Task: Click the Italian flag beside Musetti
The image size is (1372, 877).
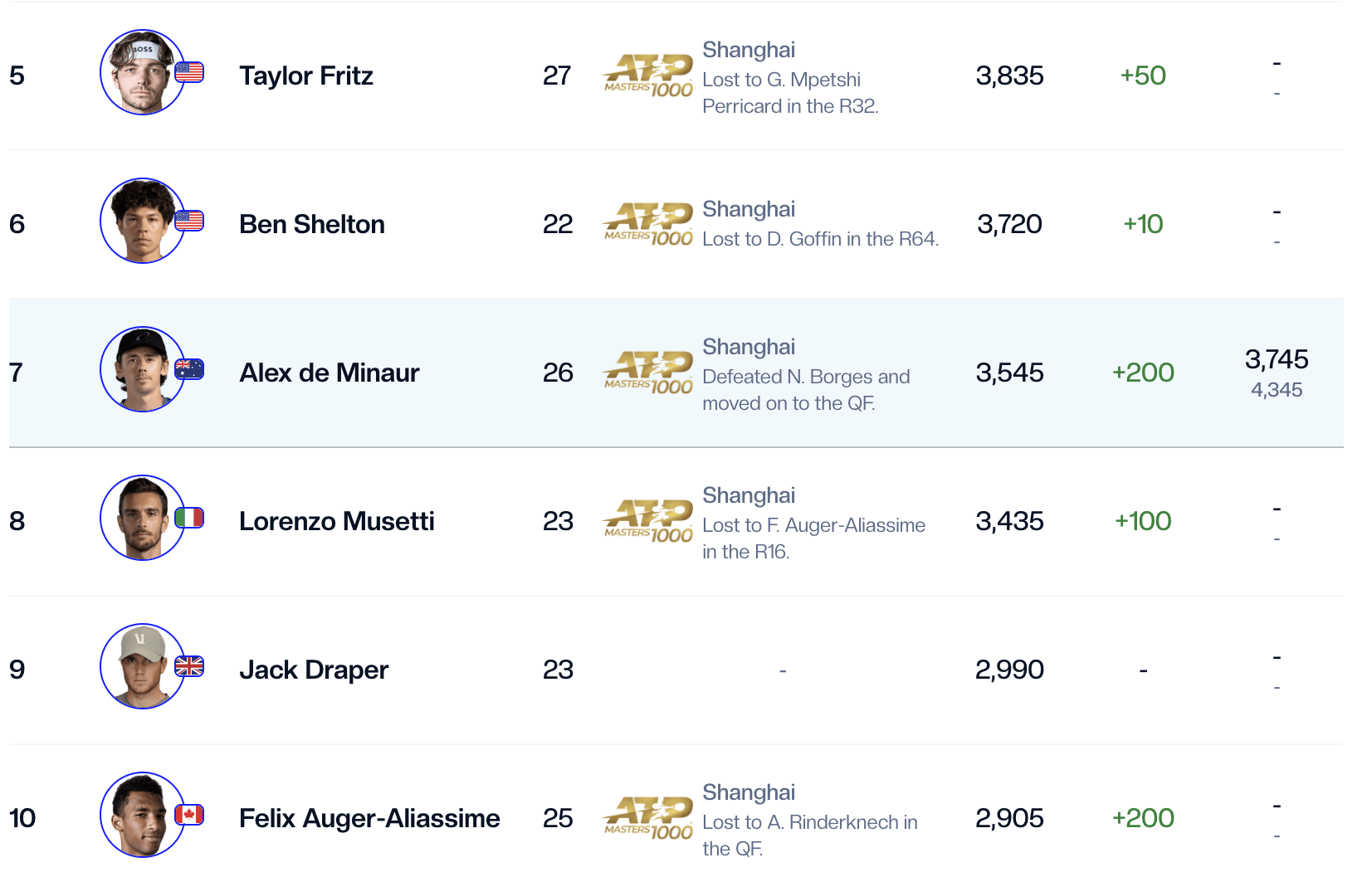Action: (189, 519)
